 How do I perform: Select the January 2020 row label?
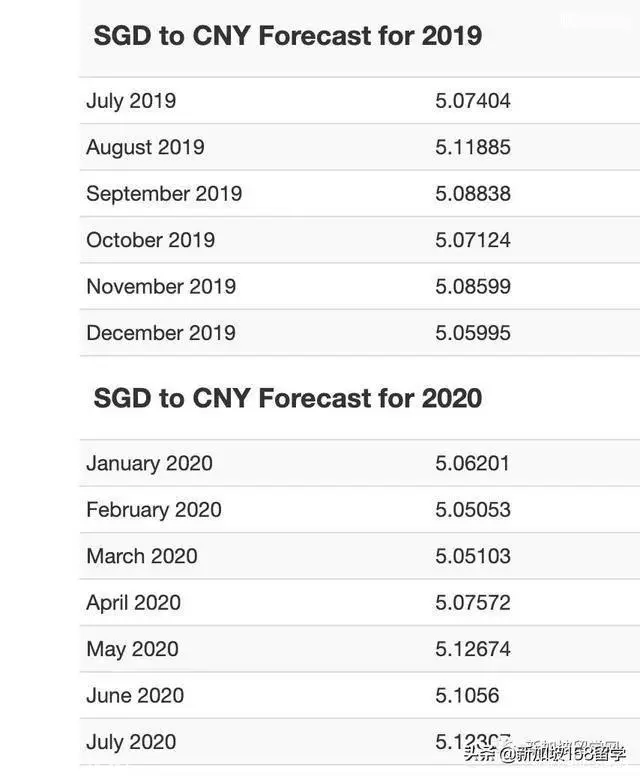(149, 464)
